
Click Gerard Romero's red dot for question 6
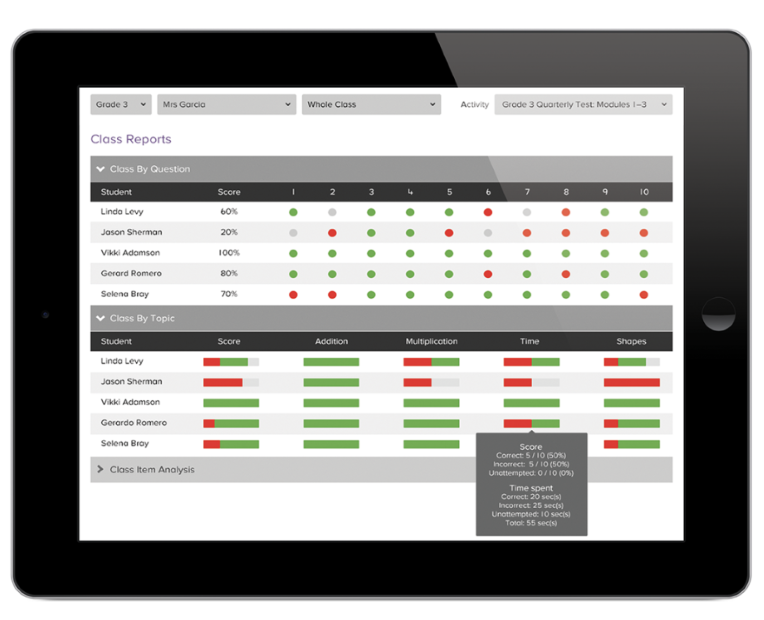pos(488,274)
